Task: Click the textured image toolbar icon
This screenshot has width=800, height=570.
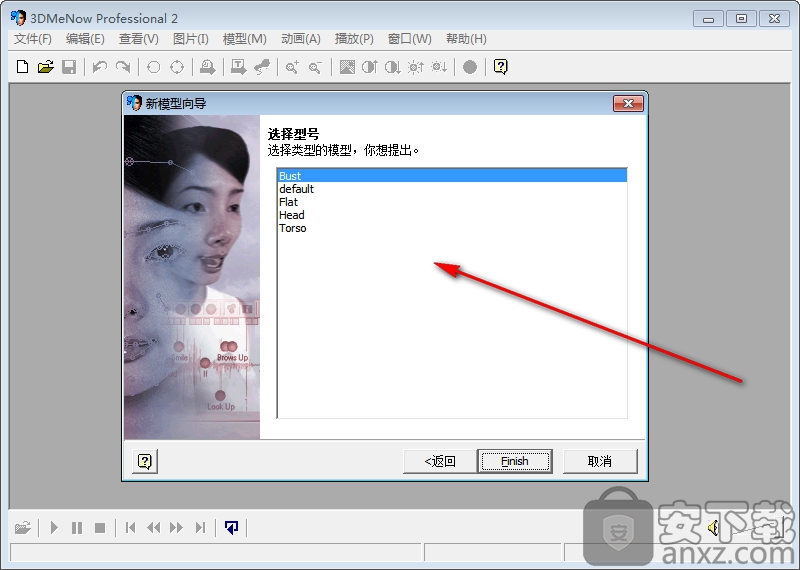Action: (x=347, y=67)
